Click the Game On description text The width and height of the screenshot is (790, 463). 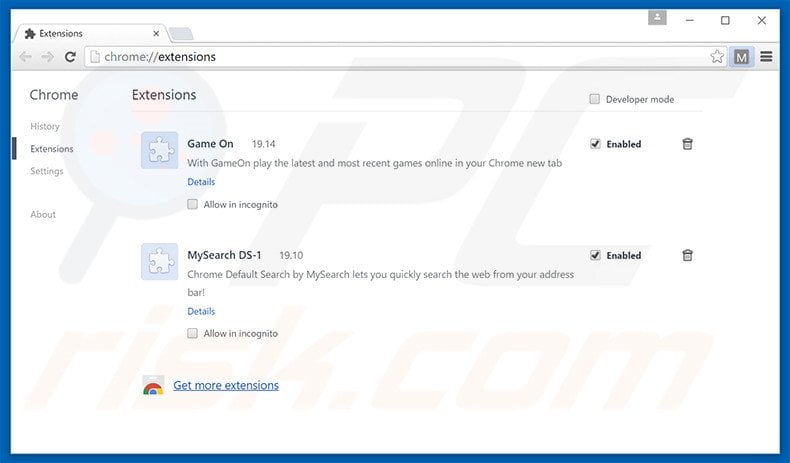(374, 163)
